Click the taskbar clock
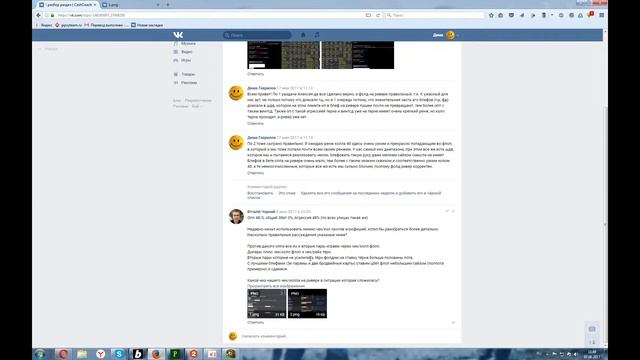 point(593,354)
